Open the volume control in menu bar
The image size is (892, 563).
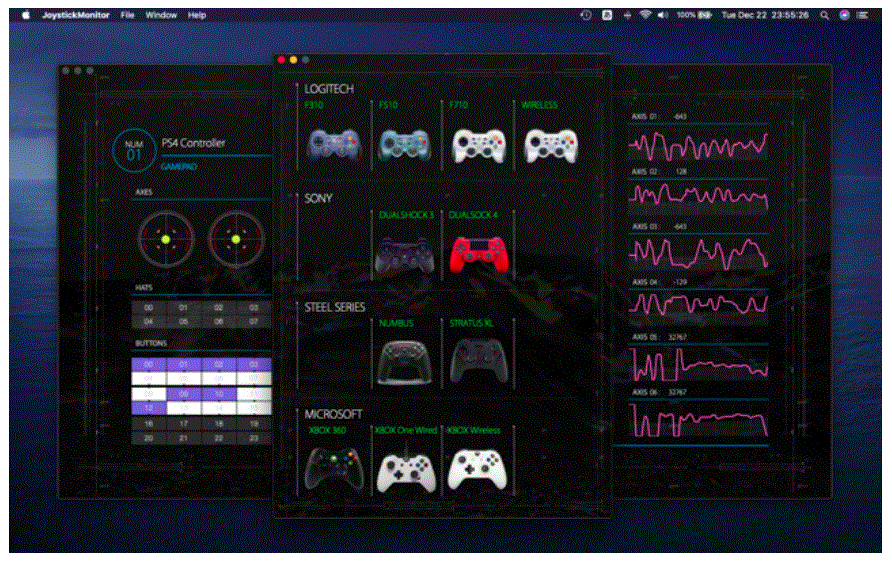click(x=663, y=15)
